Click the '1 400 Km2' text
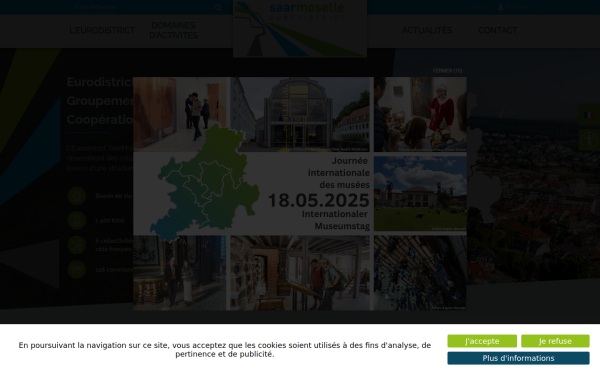This screenshot has width=600, height=375. pyautogui.click(x=110, y=221)
